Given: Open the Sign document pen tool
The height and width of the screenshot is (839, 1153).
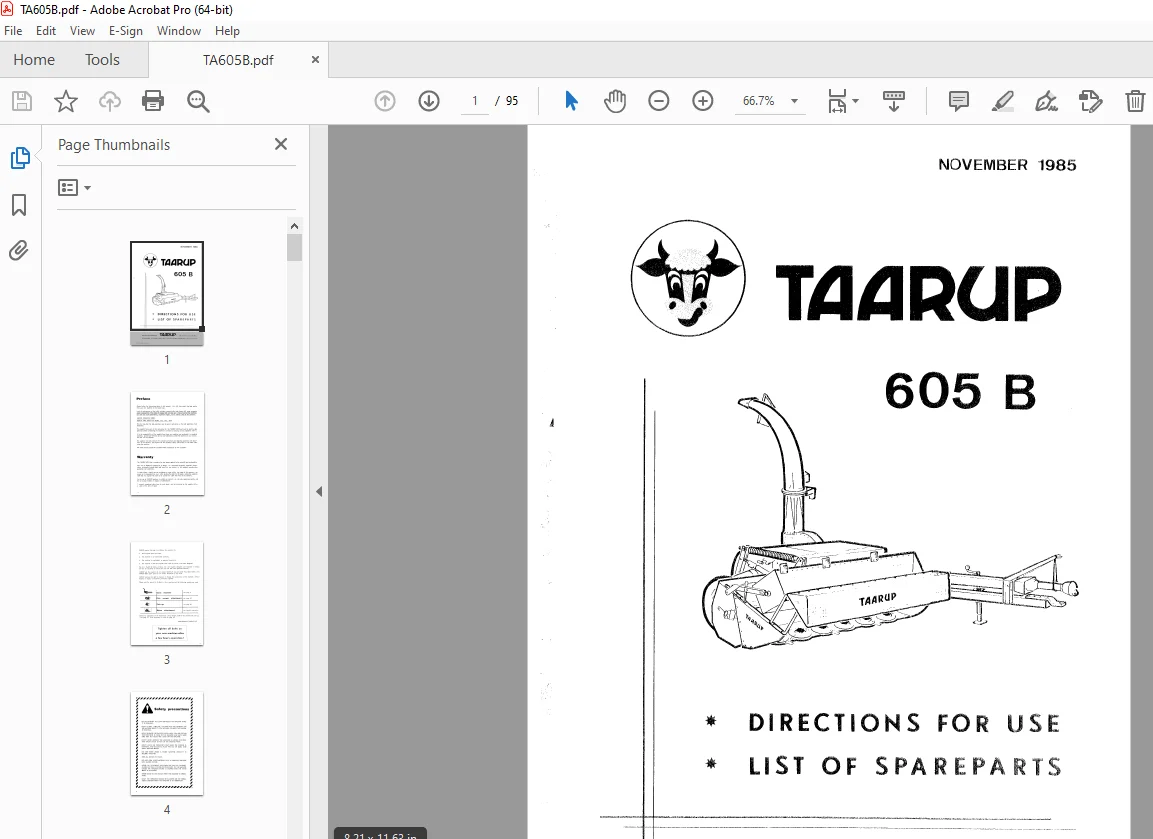Looking at the screenshot, I should (1046, 101).
